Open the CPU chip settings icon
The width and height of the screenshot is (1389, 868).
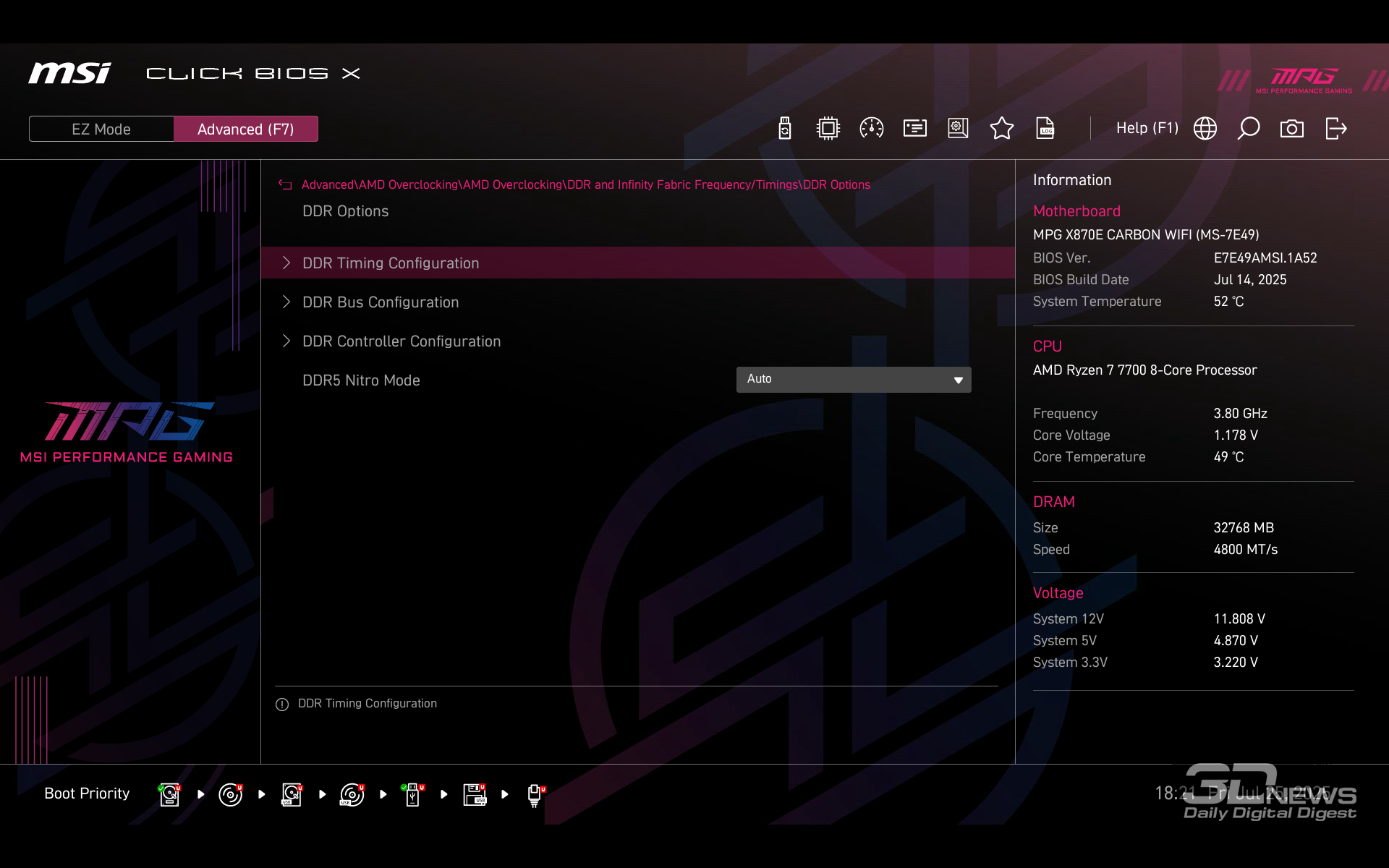(x=828, y=129)
